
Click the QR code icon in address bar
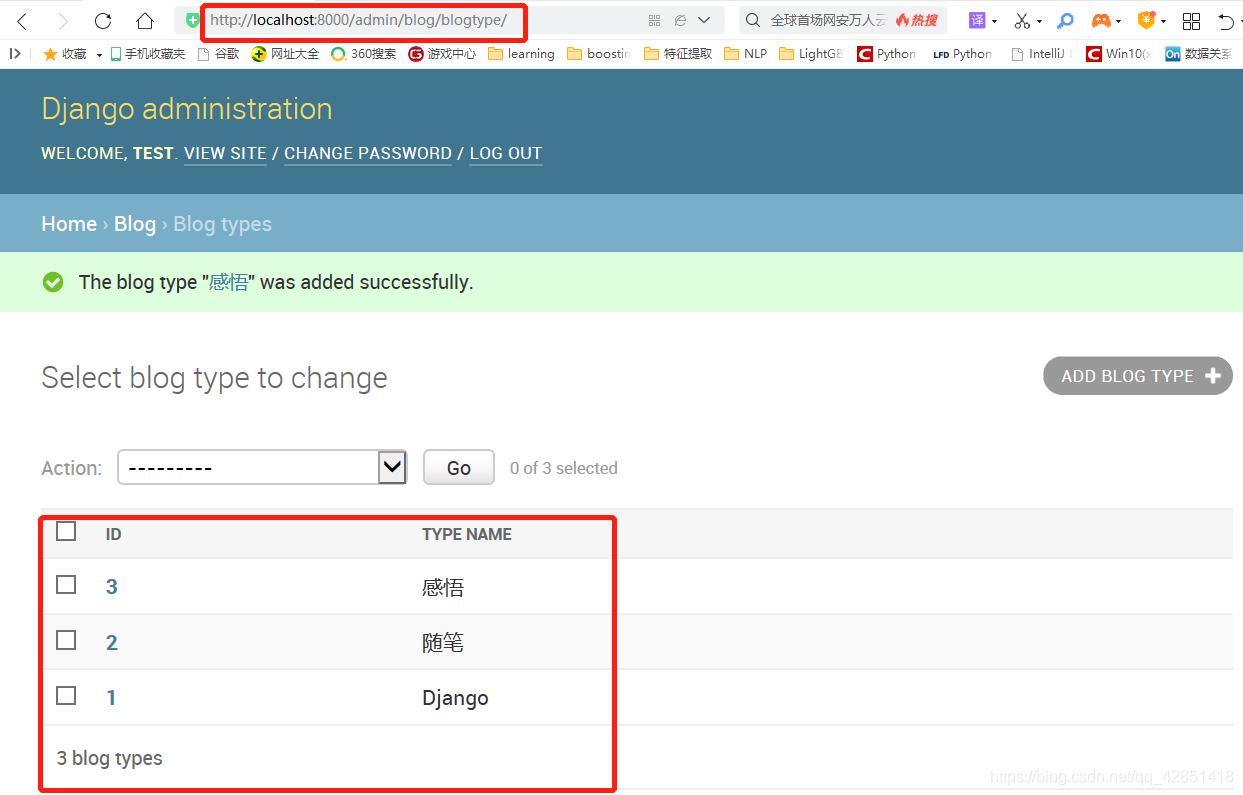tap(655, 20)
